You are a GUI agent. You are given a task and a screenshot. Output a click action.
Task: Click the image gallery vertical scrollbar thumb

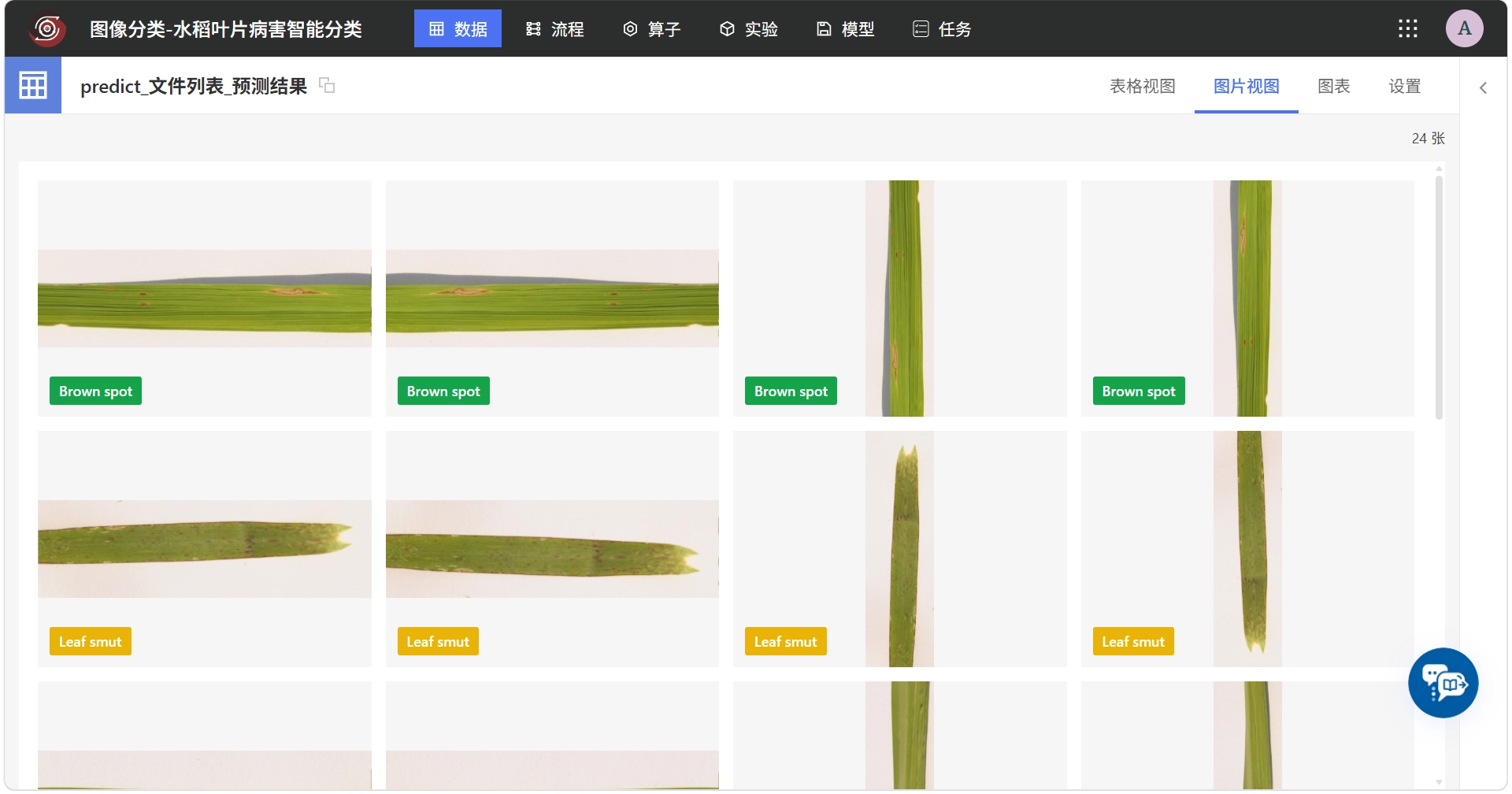pyautogui.click(x=1439, y=297)
